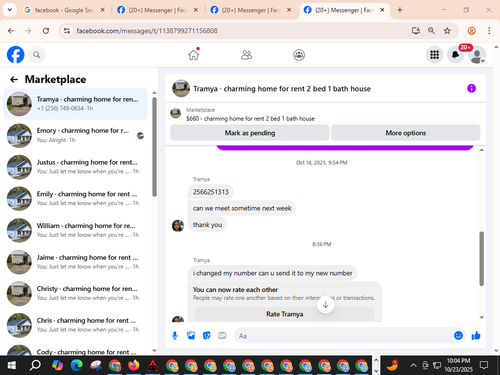The width and height of the screenshot is (500, 375).
Task: Open the notifications bell icon
Action: point(456,55)
